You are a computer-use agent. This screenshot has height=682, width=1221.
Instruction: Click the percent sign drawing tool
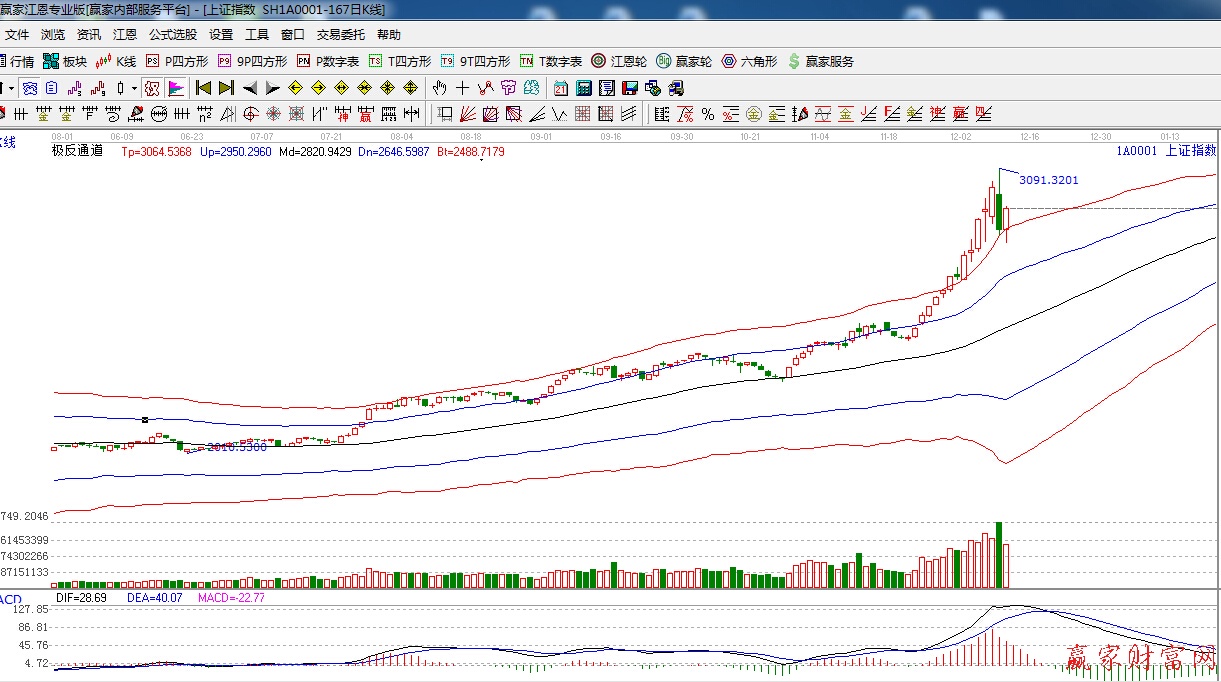click(x=708, y=114)
